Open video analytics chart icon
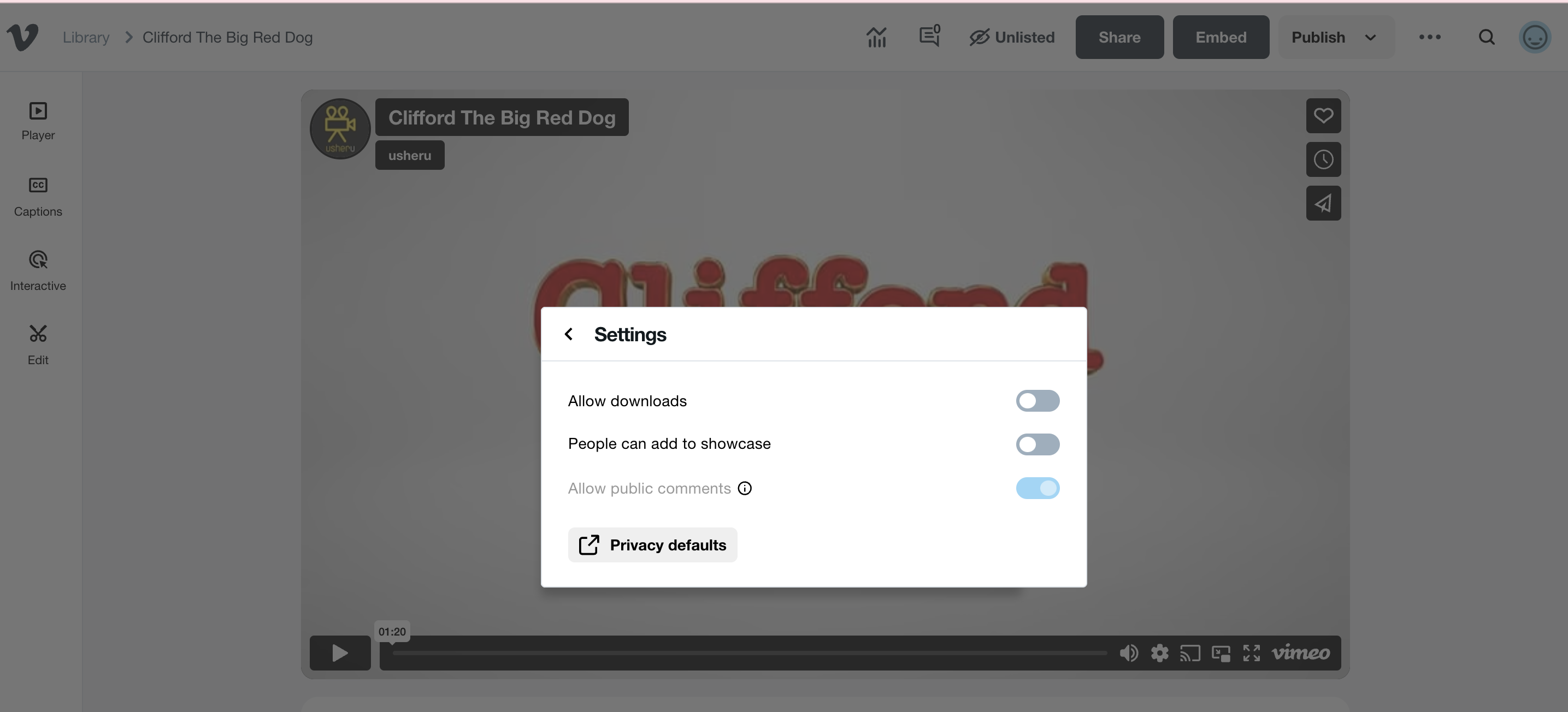This screenshot has width=1568, height=712. coord(876,37)
